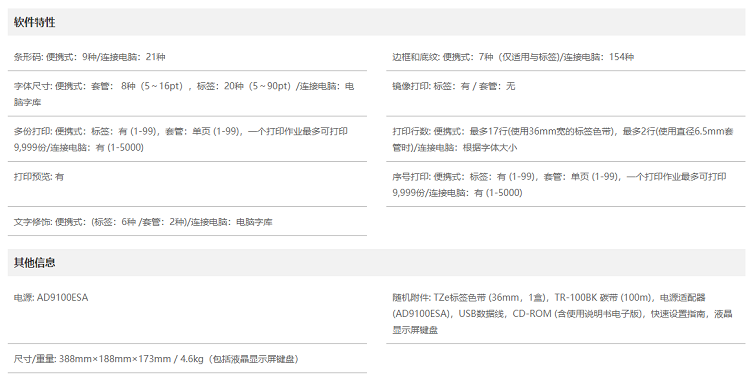Viewport: 750px width, 379px height.
Task: Click the 序号打印 specification row
Action: 566,184
